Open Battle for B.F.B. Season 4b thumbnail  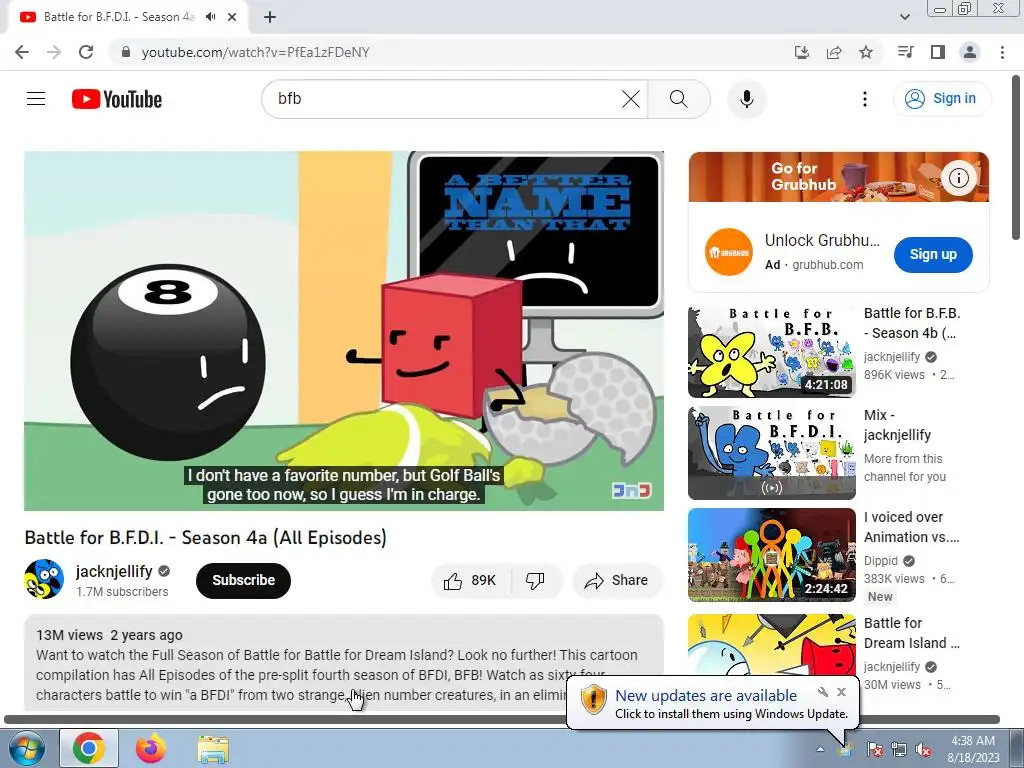click(771, 351)
